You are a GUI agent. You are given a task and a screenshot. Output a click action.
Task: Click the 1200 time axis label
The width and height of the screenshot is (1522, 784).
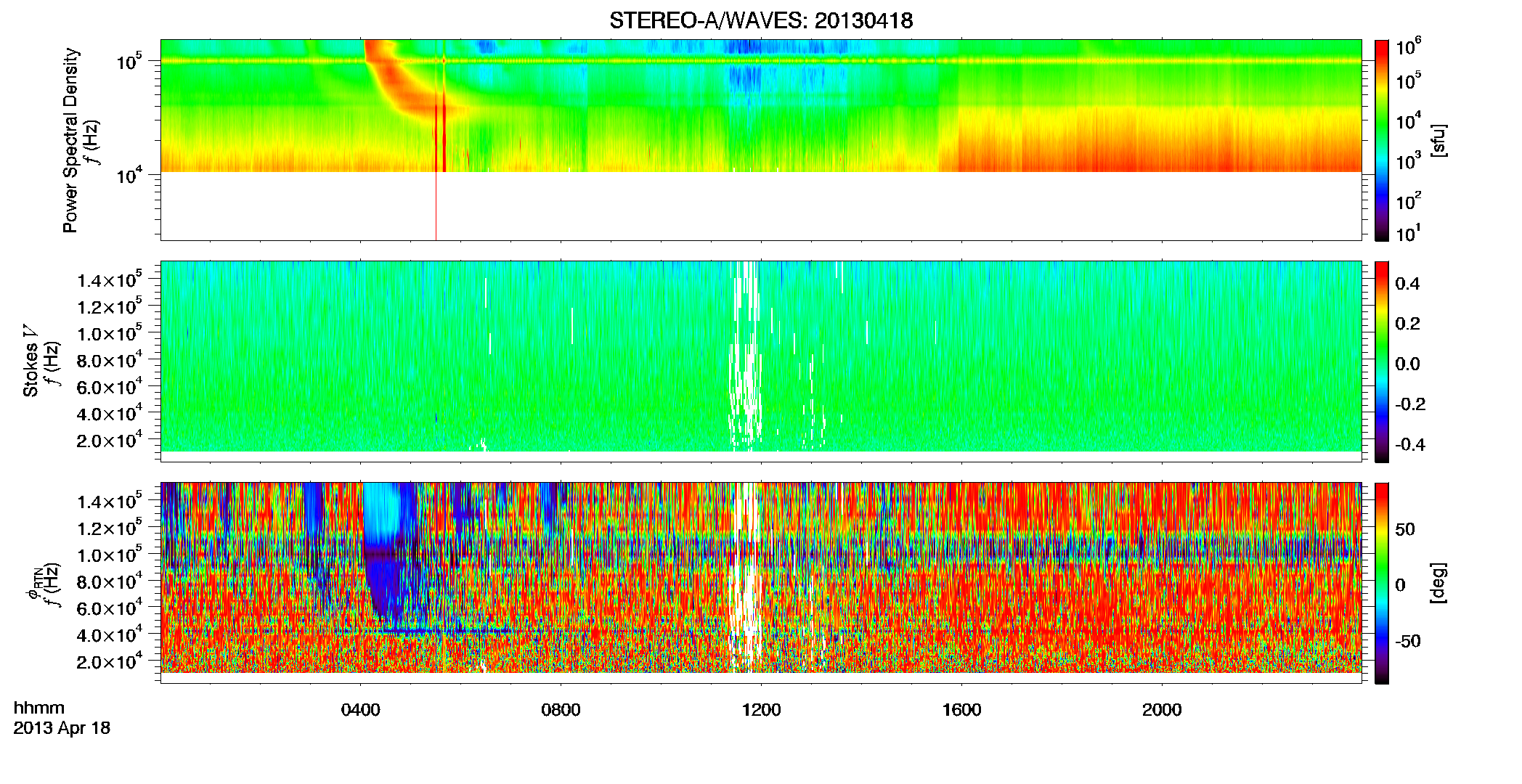click(761, 710)
